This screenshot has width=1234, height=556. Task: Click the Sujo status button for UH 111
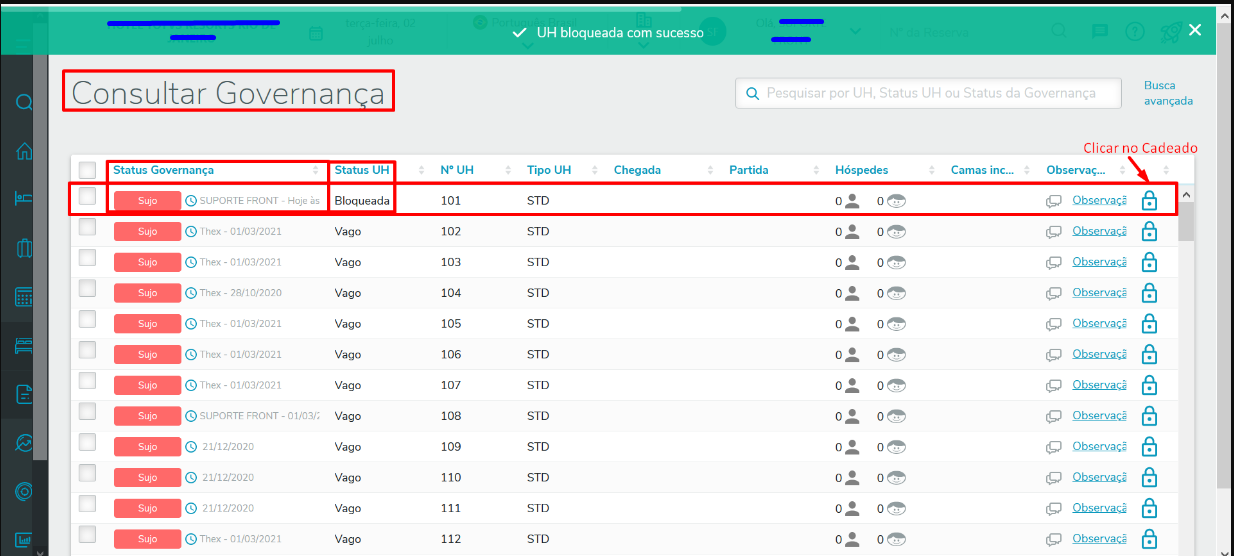(x=148, y=509)
